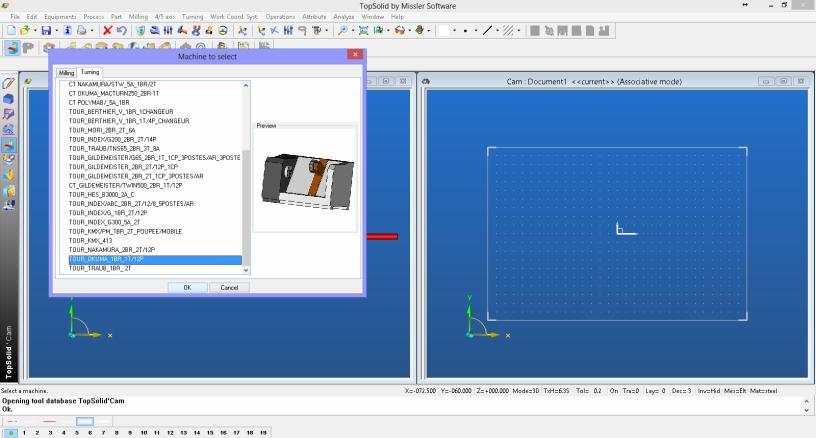Click the highlighted machining icon in second toolbar
This screenshot has width=816, height=438.
pyautogui.click(x=12, y=48)
